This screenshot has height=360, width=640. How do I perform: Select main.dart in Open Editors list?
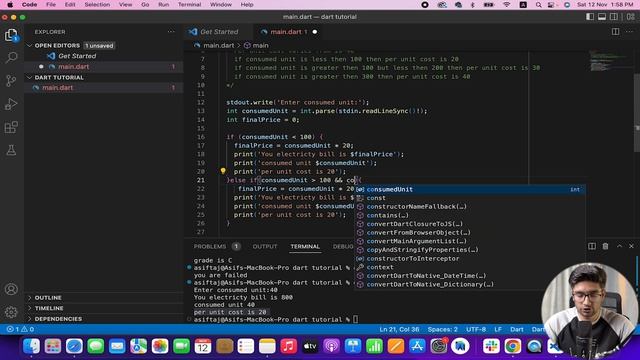(73, 67)
